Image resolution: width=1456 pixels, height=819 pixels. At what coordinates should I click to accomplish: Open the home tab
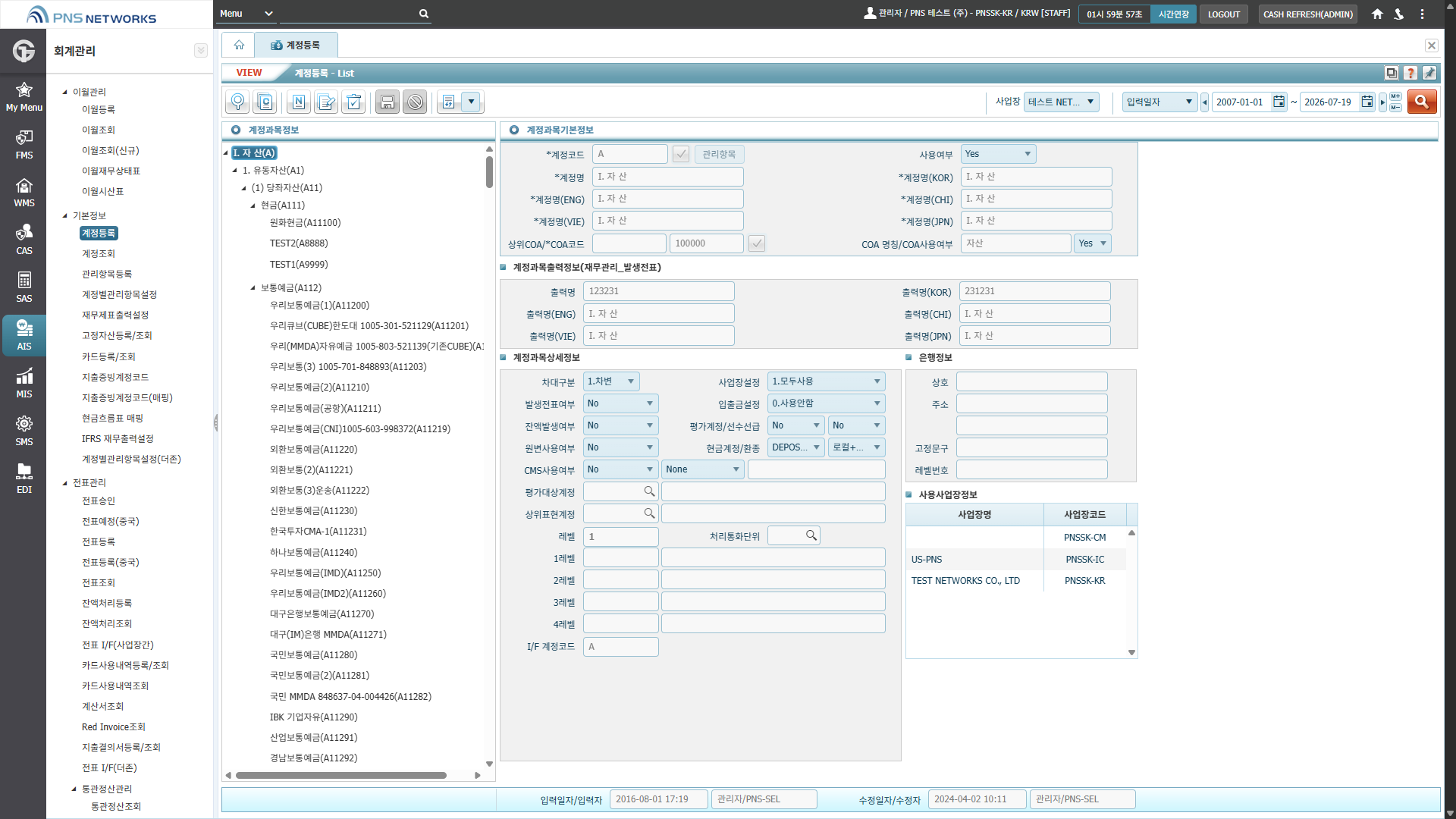coord(239,45)
